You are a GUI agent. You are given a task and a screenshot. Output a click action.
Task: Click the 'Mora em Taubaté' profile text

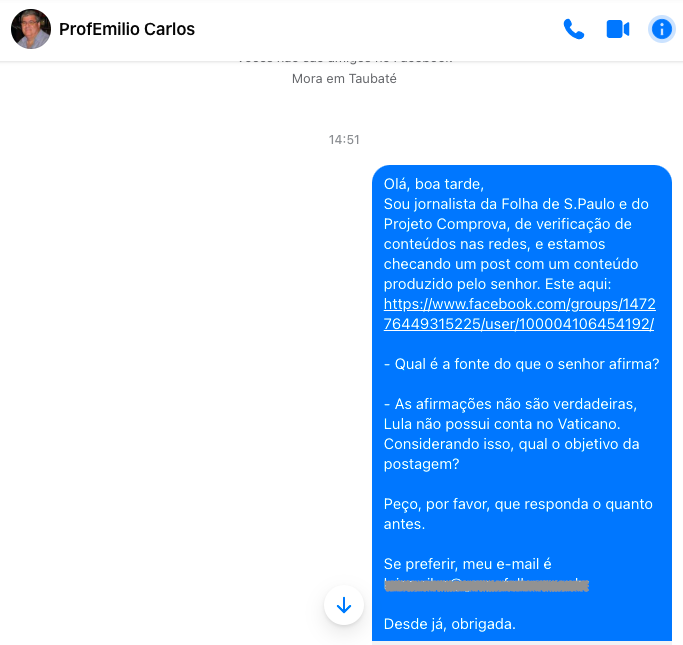pos(344,78)
